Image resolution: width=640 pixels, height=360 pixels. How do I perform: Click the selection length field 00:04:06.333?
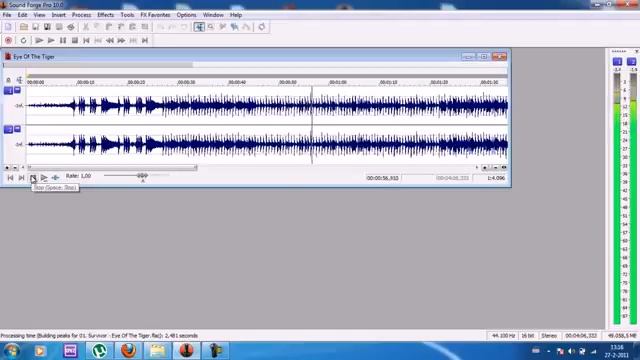click(x=452, y=178)
